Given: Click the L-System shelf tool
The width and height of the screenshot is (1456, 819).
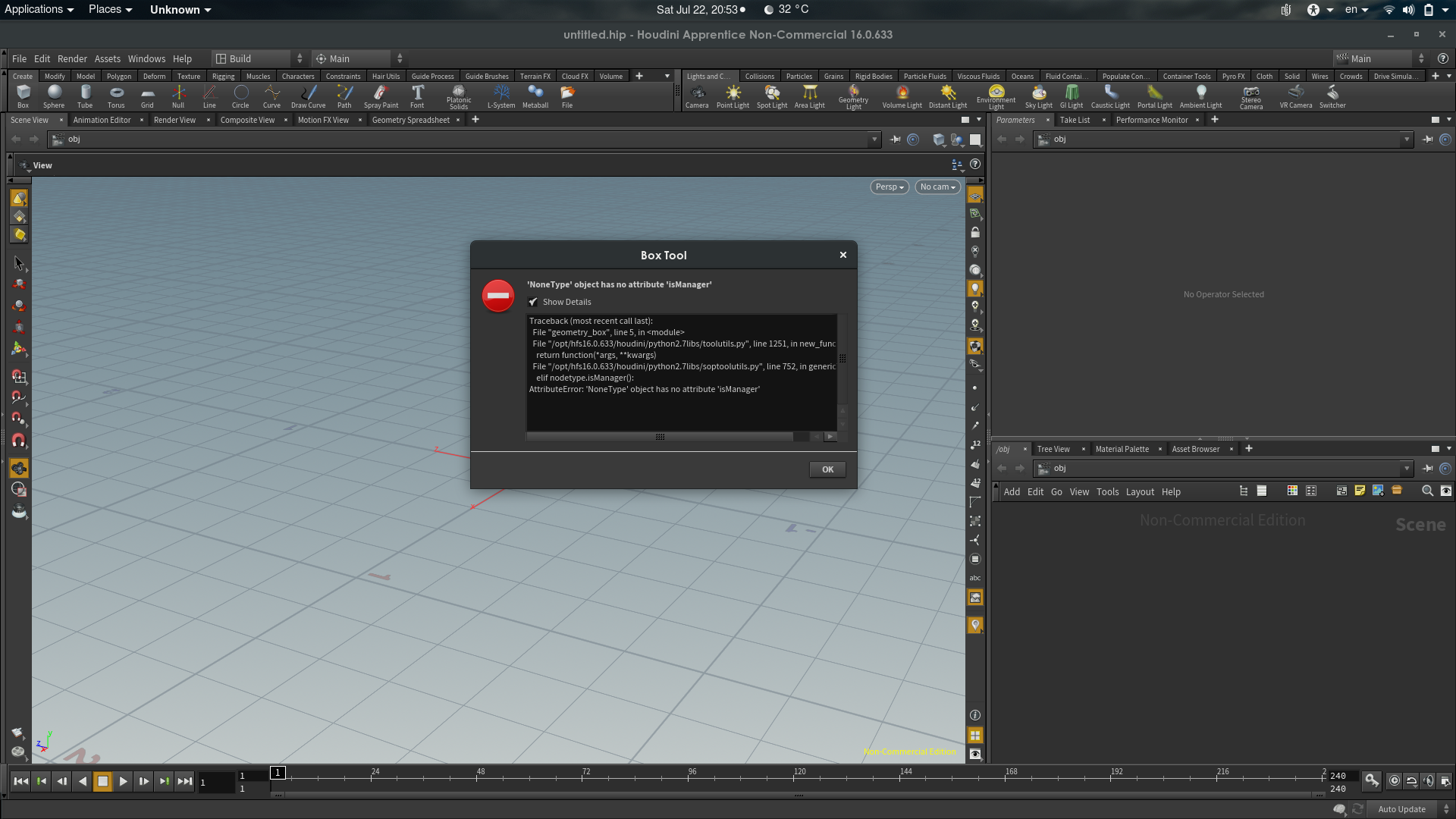Looking at the screenshot, I should click(x=500, y=96).
